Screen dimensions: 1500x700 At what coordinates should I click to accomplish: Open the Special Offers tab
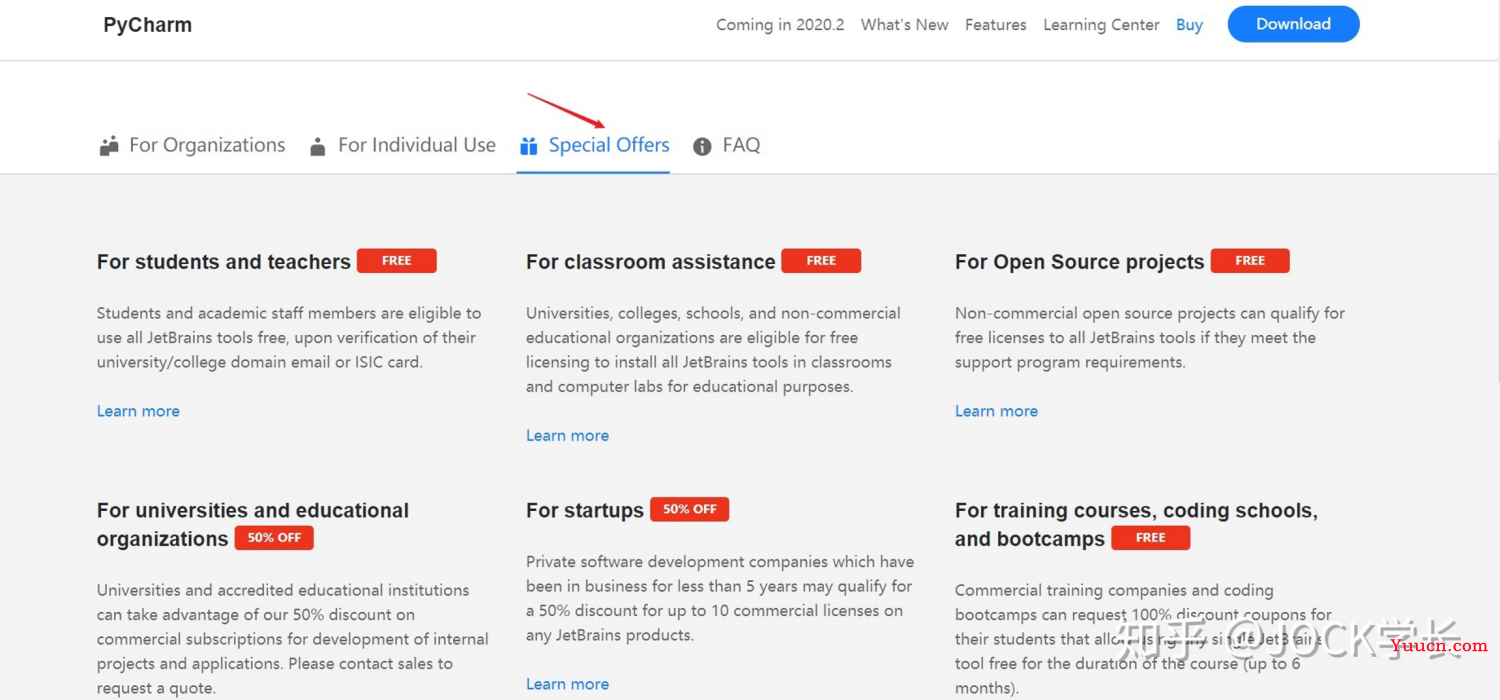click(x=594, y=145)
